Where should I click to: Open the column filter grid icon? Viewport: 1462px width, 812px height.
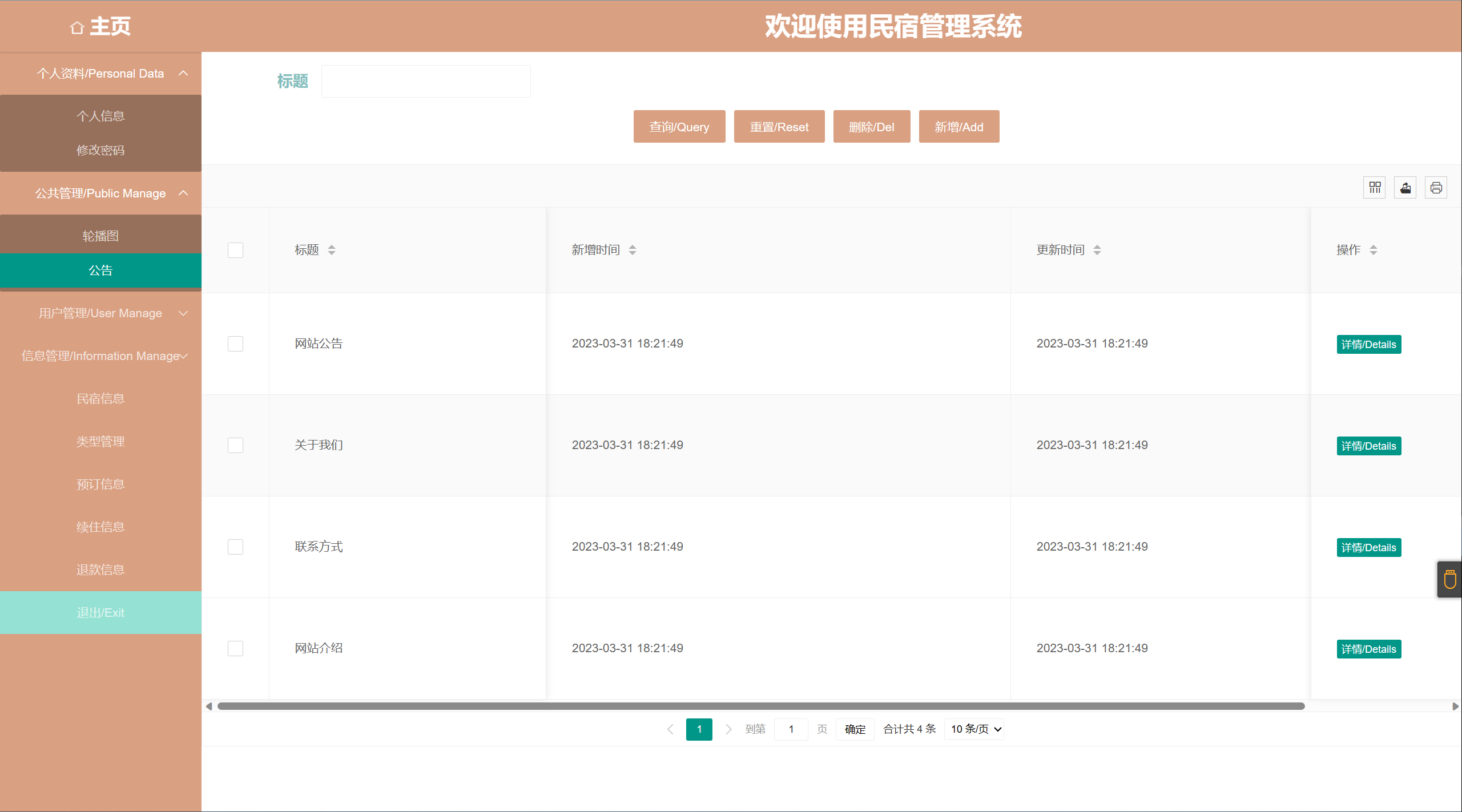[1375, 188]
